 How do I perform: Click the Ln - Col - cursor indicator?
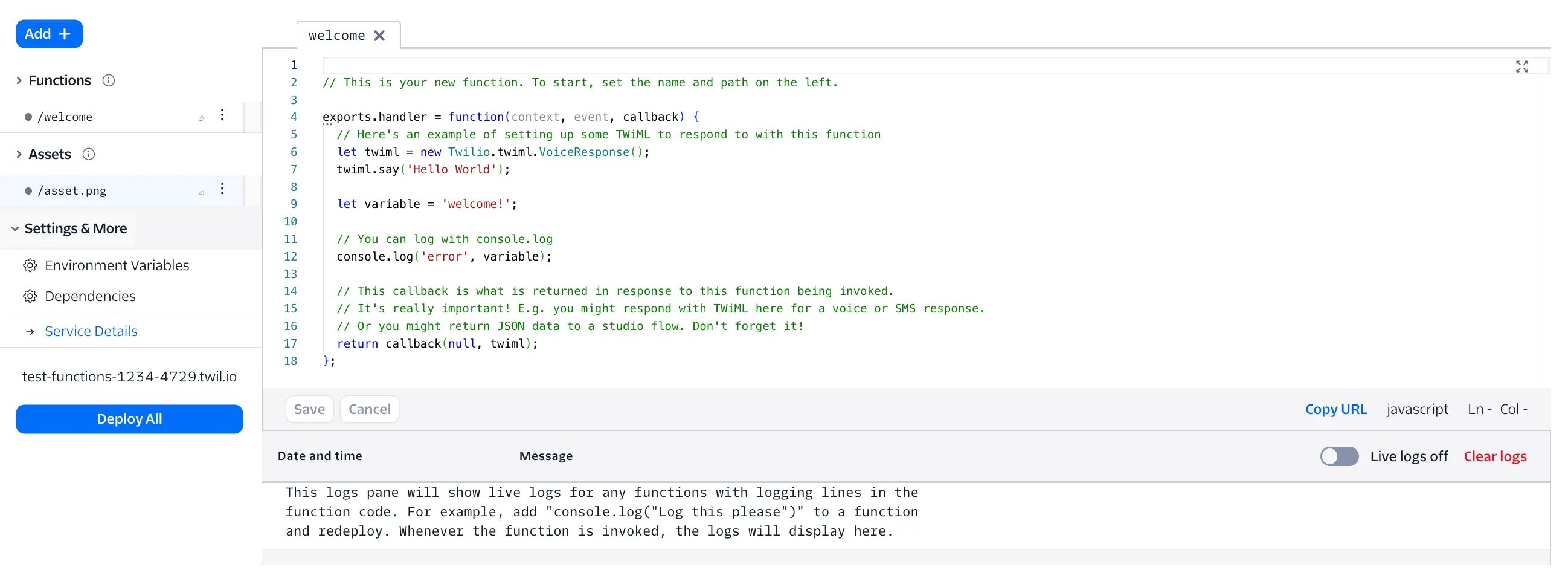[1497, 409]
